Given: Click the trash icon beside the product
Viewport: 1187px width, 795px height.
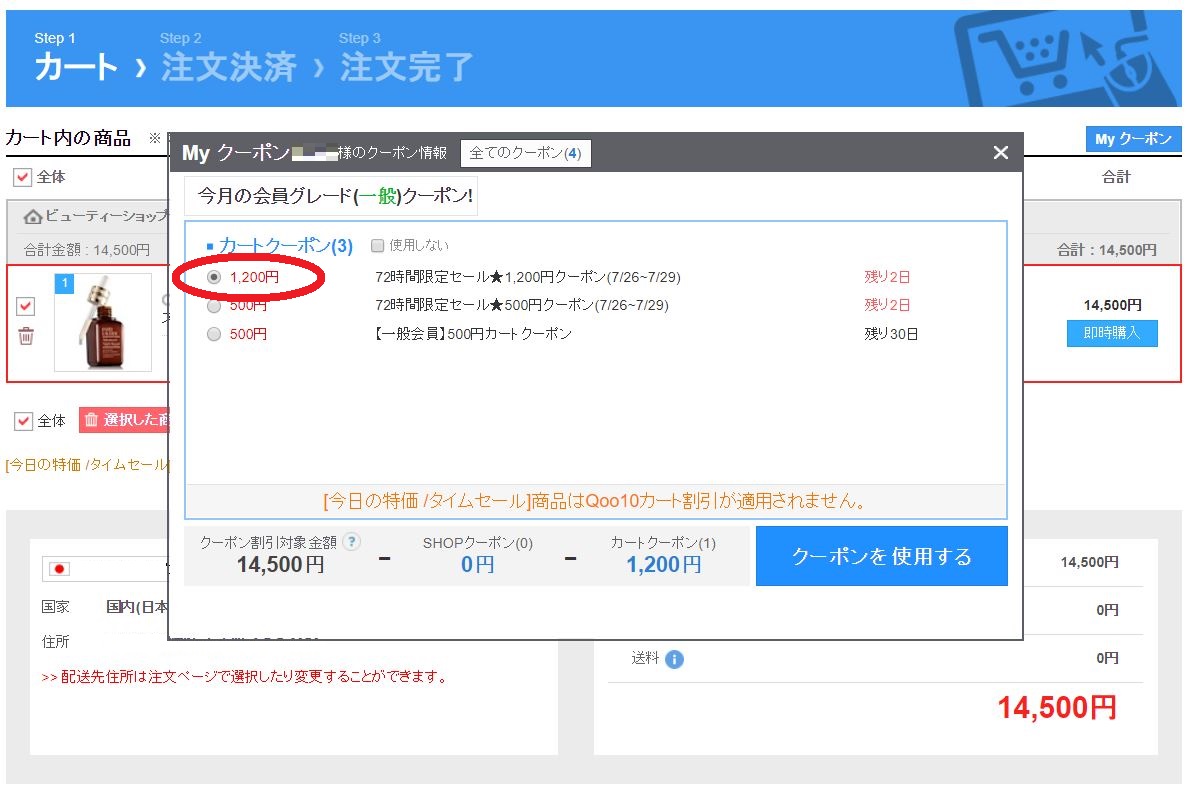Looking at the screenshot, I should coord(26,337).
